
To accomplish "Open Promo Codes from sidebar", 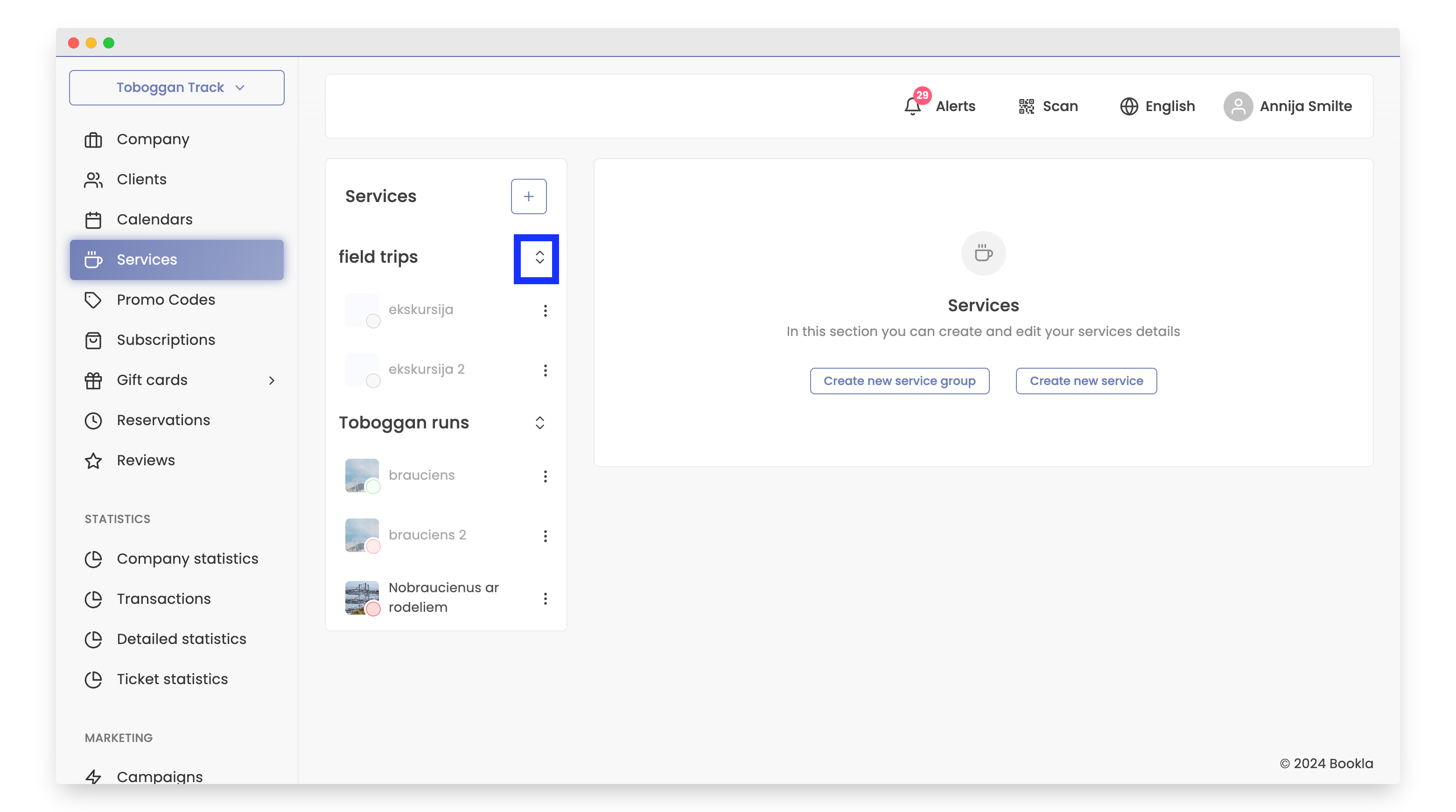I will pyautogui.click(x=166, y=299).
